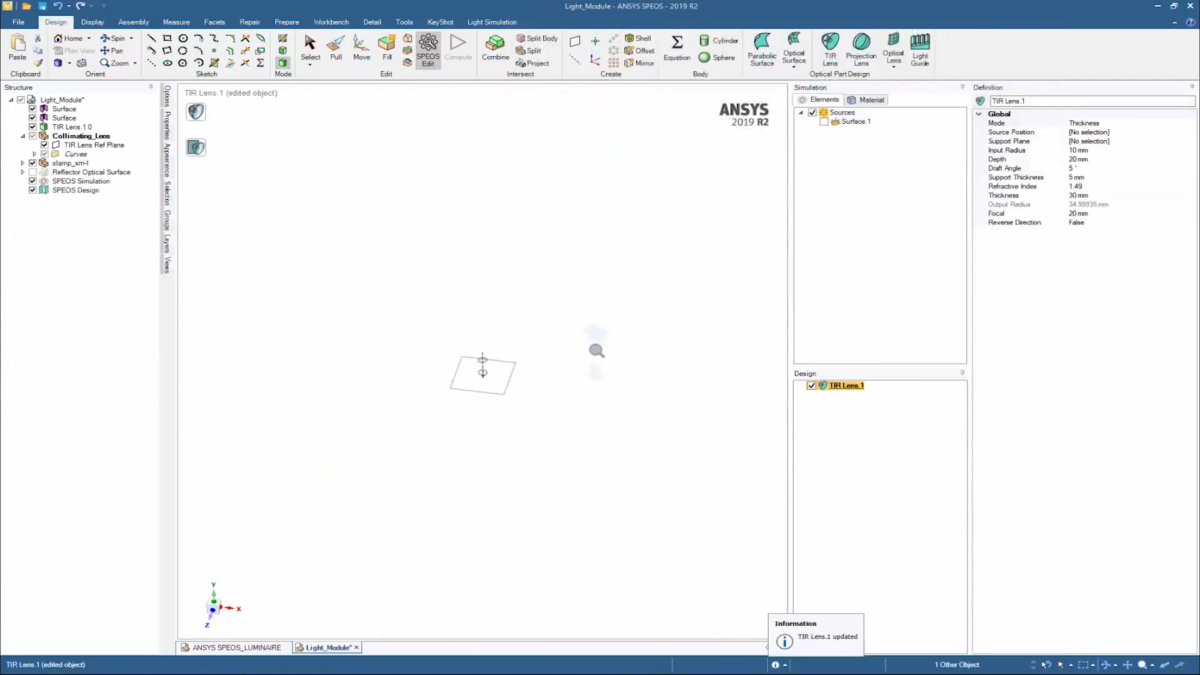This screenshot has height=675, width=1200.
Task: Uncheck TIR Lens.1 in Design panel
Action: pyautogui.click(x=811, y=385)
